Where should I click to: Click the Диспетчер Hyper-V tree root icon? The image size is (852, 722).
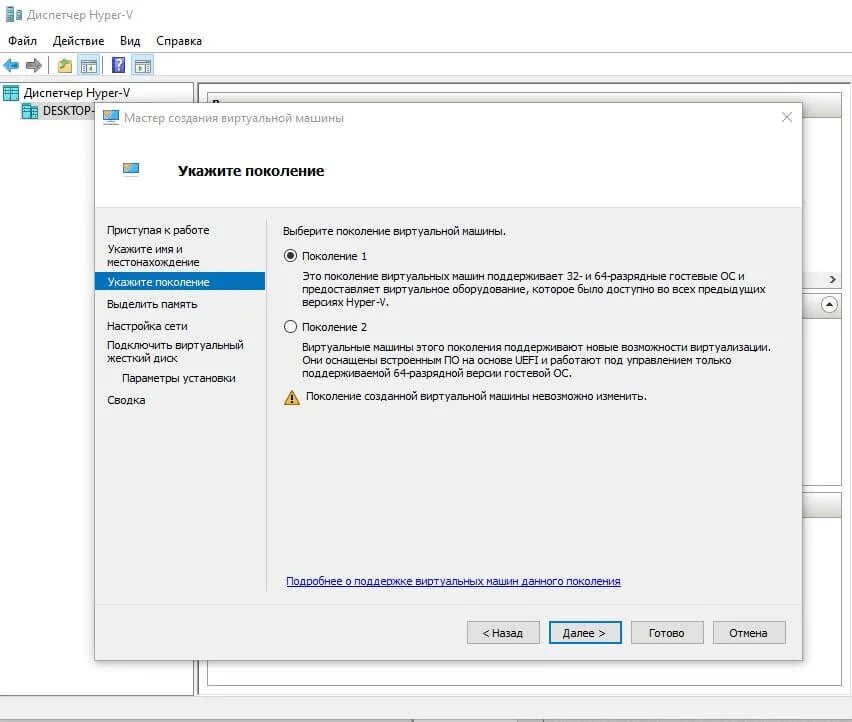pos(11,93)
